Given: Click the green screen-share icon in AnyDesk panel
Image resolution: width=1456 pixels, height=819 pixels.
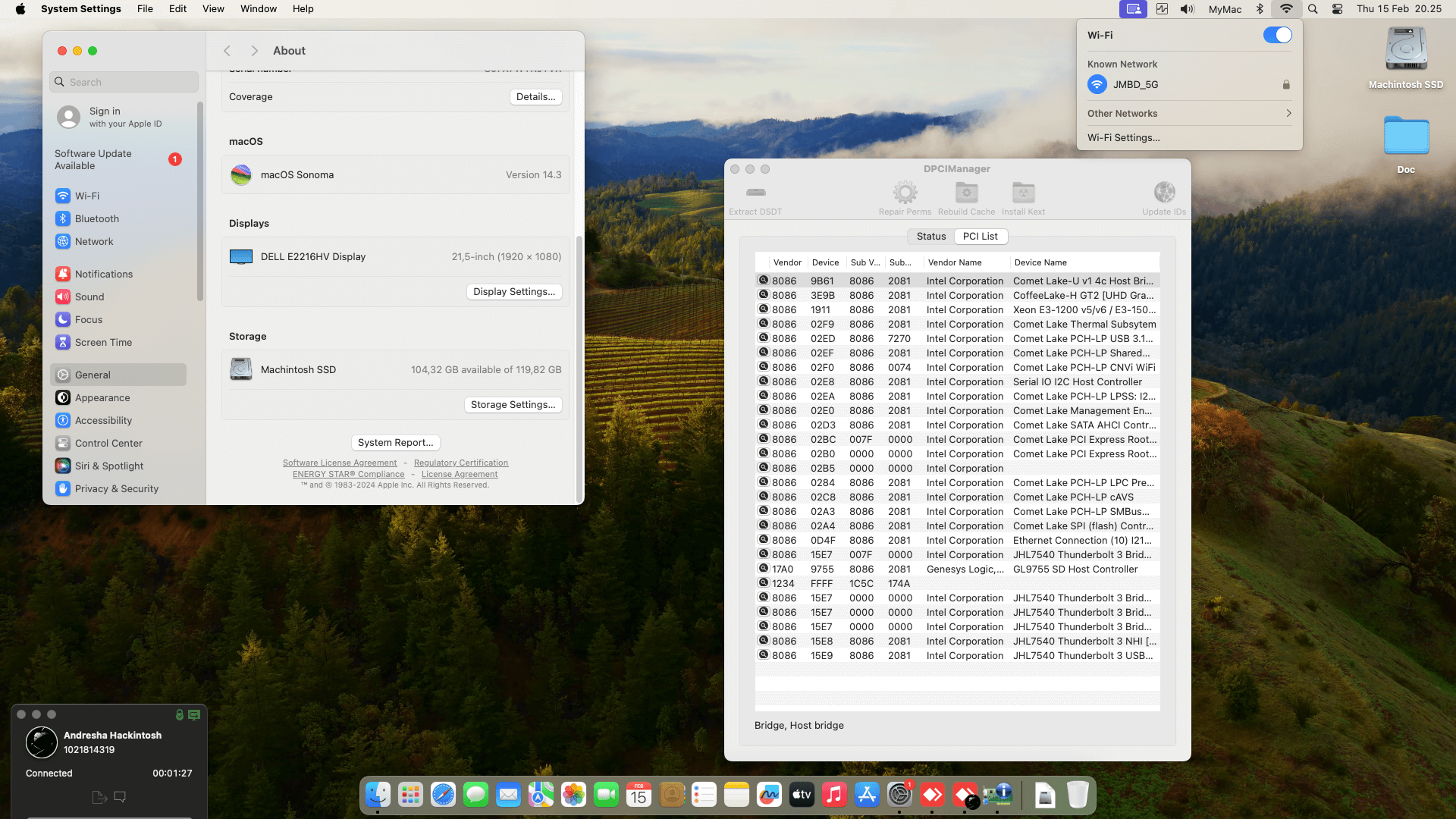Looking at the screenshot, I should tap(194, 714).
